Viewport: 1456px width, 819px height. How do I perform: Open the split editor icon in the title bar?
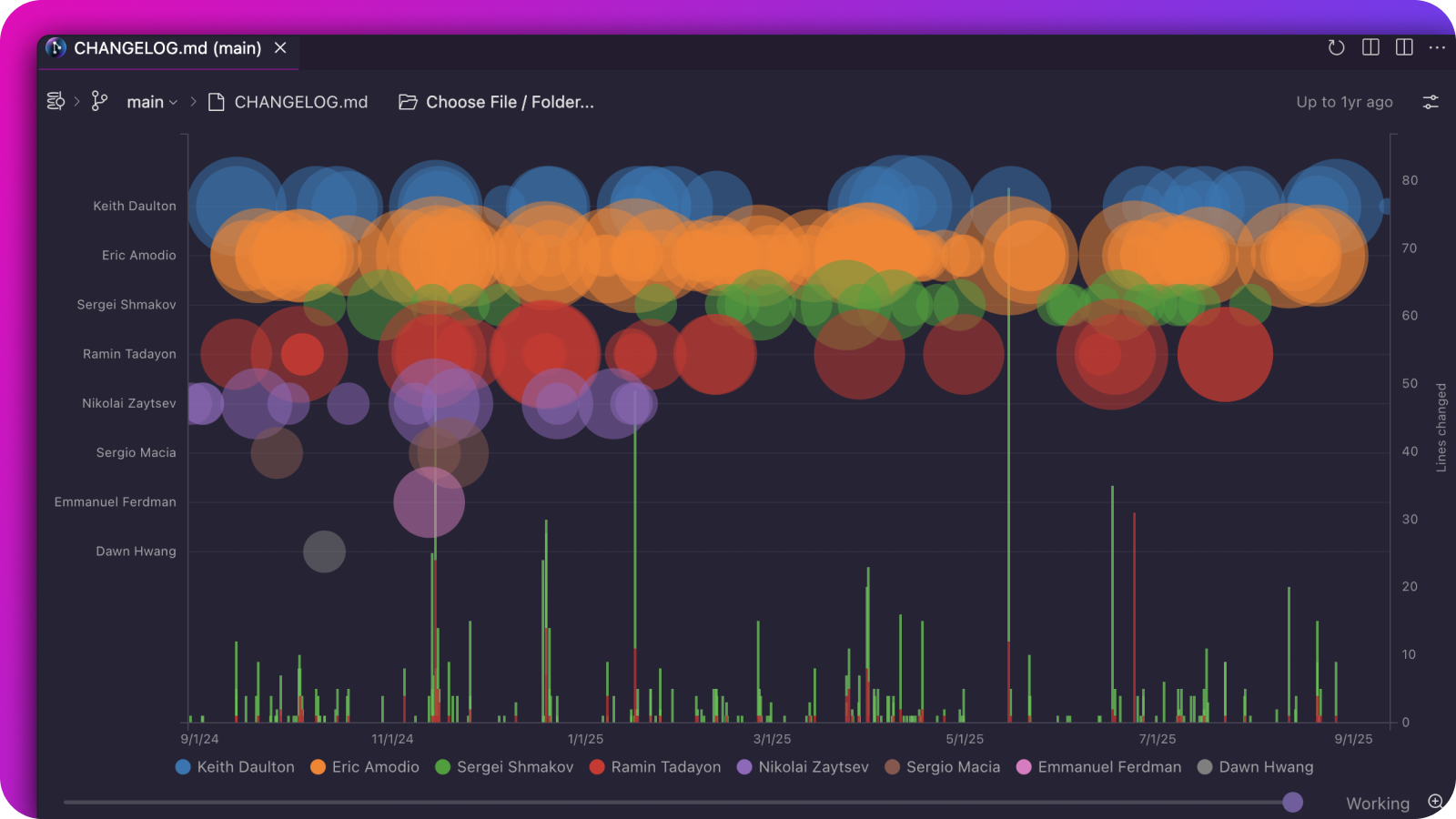[x=1370, y=48]
